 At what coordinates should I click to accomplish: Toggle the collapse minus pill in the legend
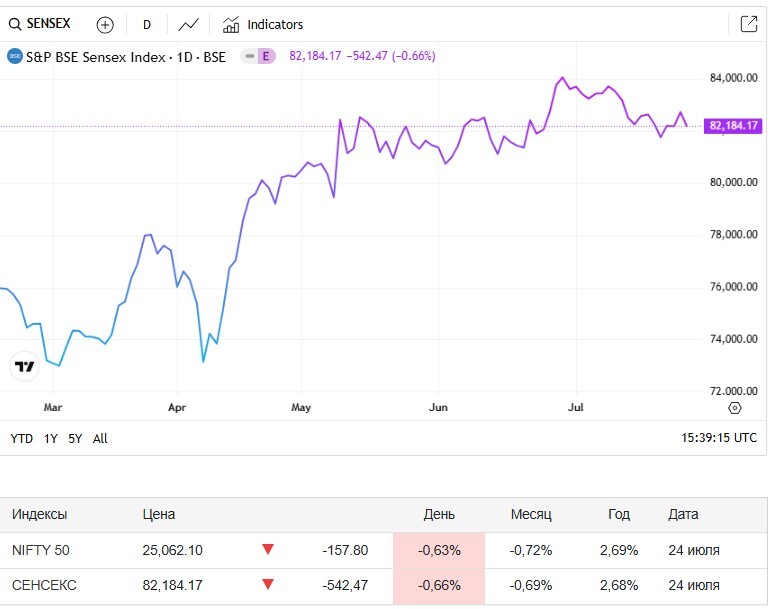(250, 56)
